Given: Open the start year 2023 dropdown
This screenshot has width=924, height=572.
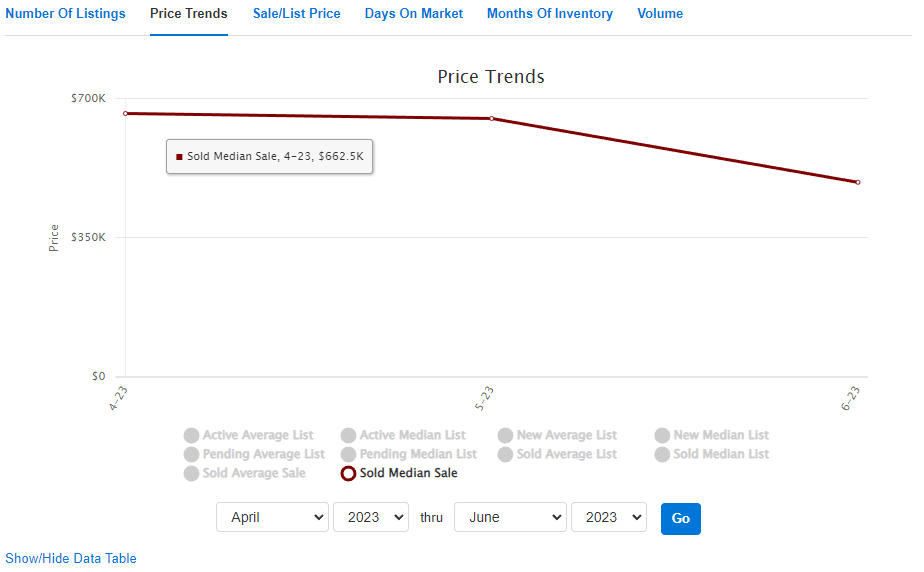Looking at the screenshot, I should click(371, 517).
